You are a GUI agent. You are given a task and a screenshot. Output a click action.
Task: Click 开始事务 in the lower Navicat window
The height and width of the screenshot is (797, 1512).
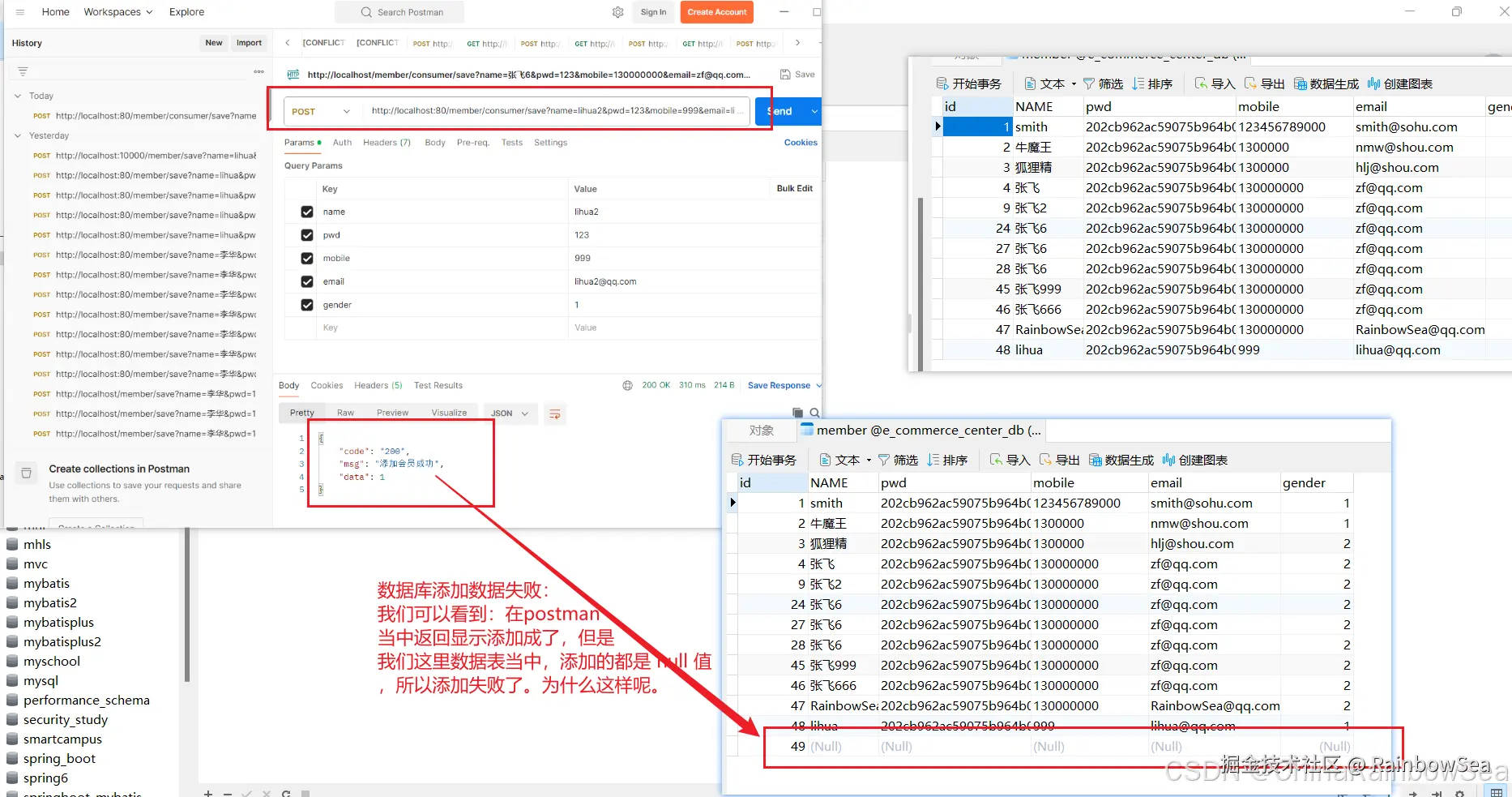763,460
